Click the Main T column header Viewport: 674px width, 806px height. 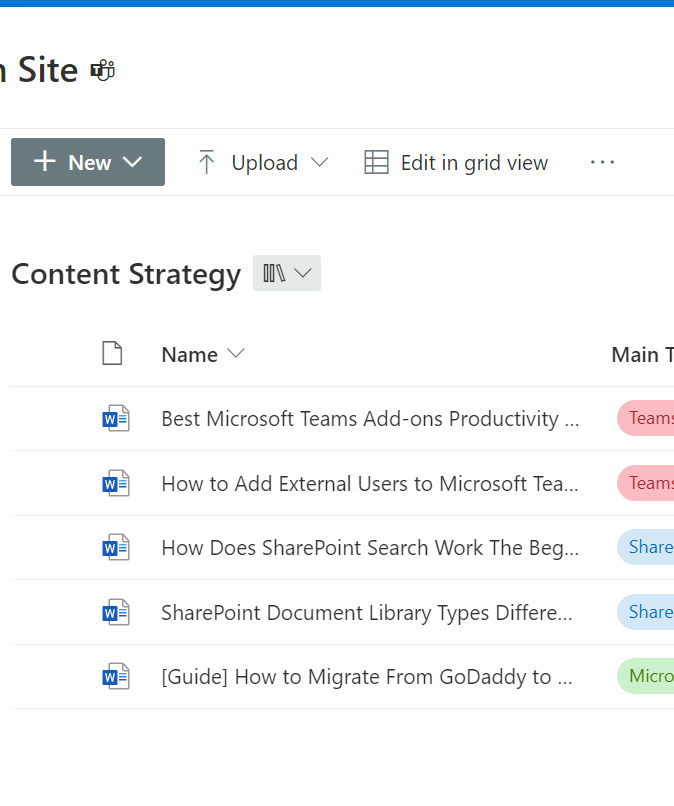point(643,355)
